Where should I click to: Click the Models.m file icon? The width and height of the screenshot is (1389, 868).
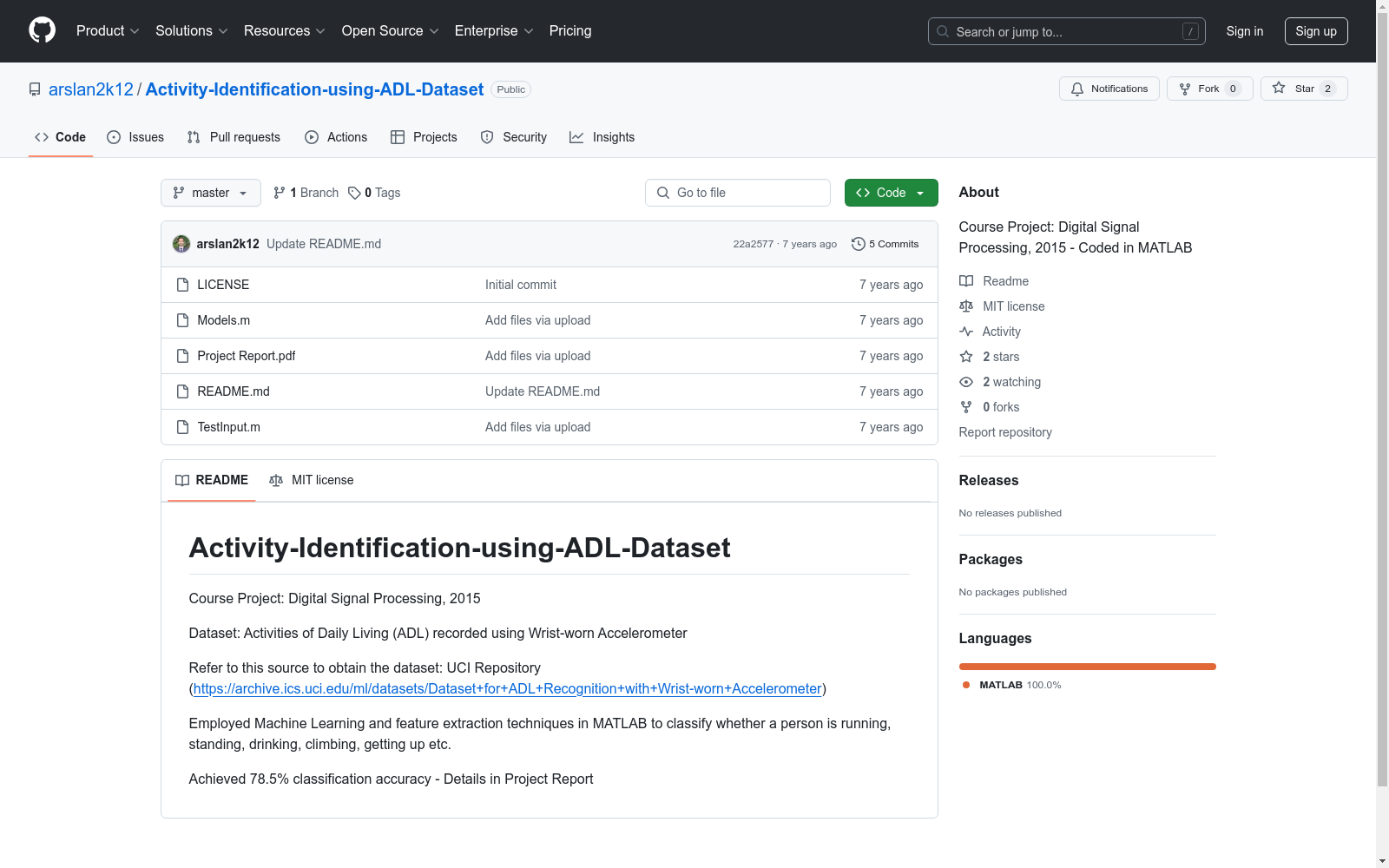tap(182, 320)
